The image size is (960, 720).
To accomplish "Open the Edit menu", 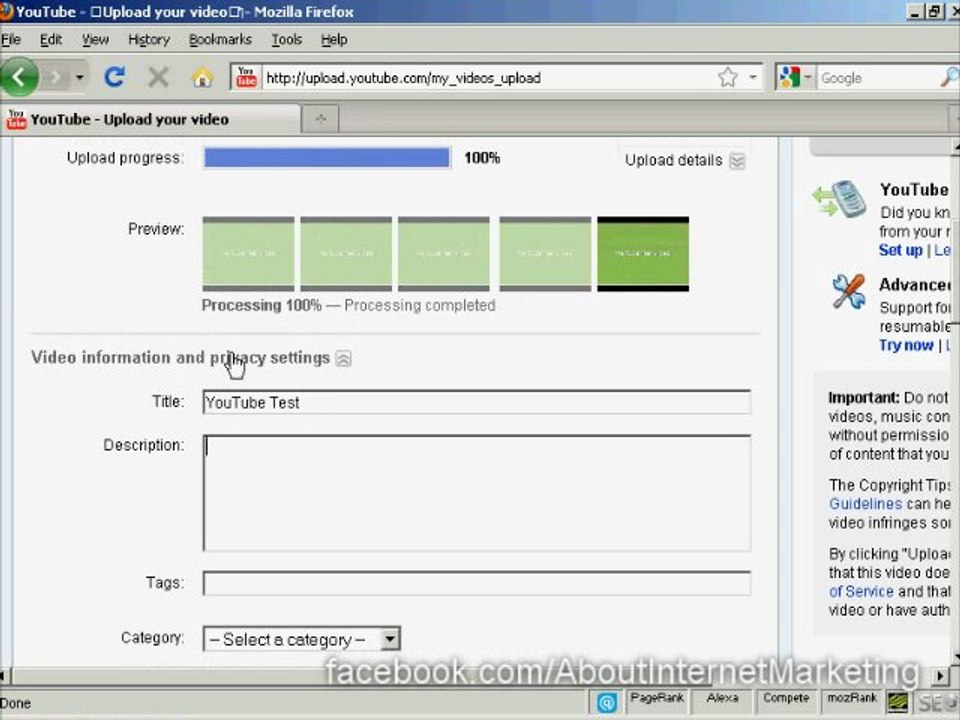I will pyautogui.click(x=51, y=40).
